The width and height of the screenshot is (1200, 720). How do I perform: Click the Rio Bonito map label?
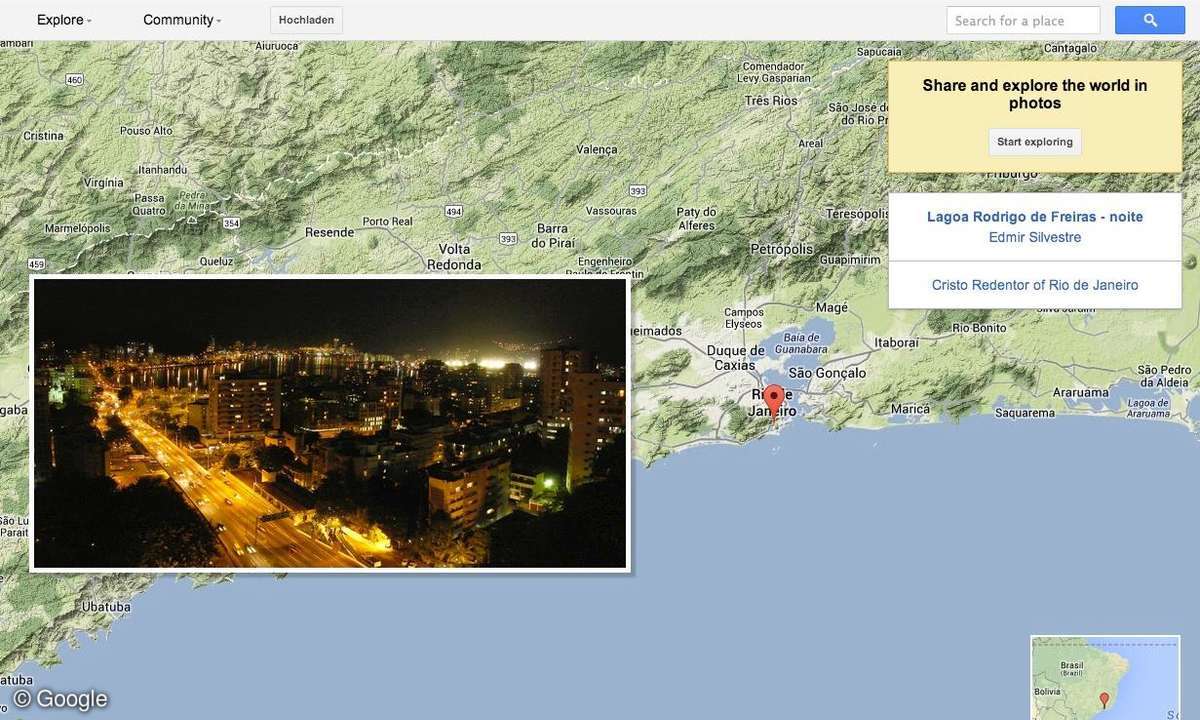[x=979, y=328]
